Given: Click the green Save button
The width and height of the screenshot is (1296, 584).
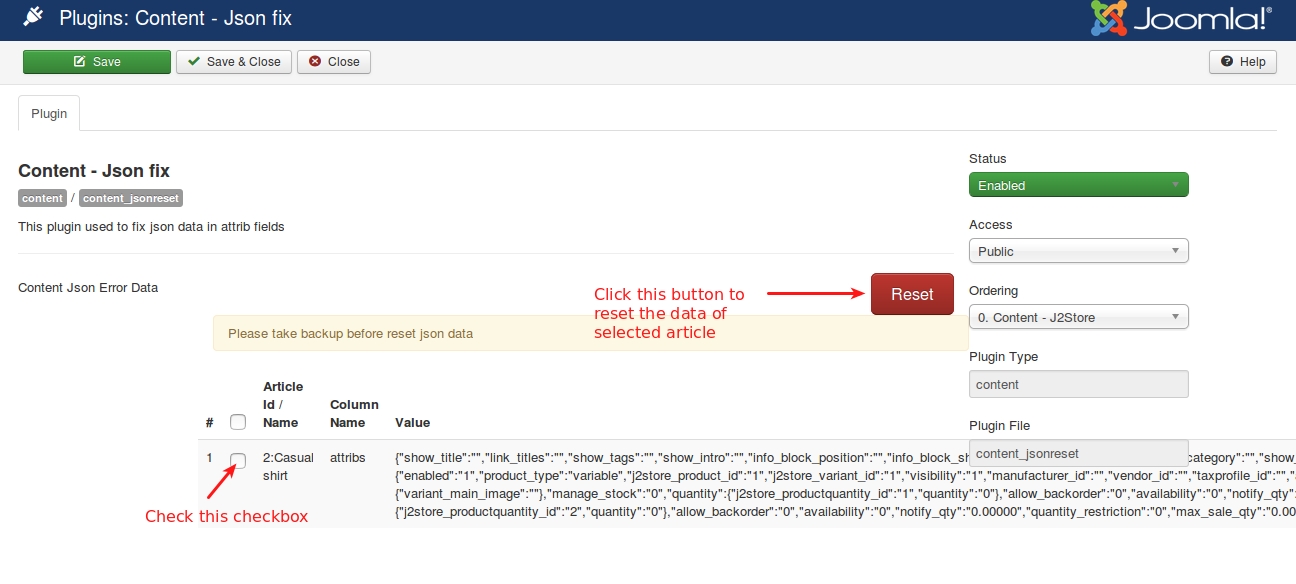Looking at the screenshot, I should pos(97,62).
